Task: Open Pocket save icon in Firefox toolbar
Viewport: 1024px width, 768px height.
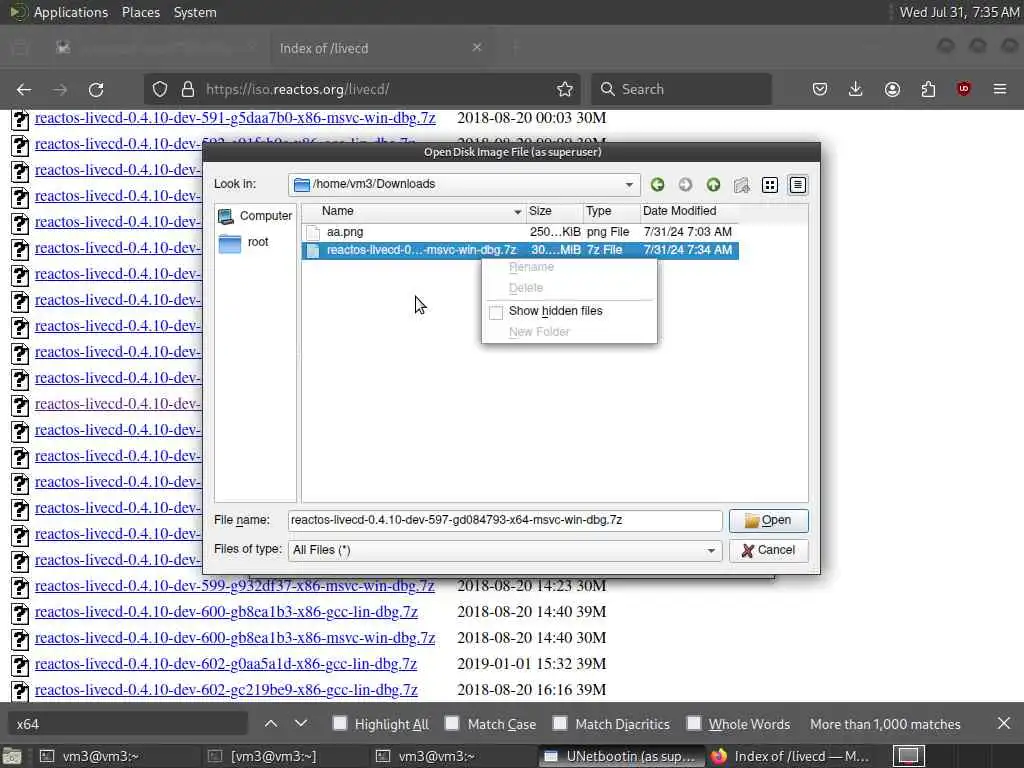Action: click(820, 89)
